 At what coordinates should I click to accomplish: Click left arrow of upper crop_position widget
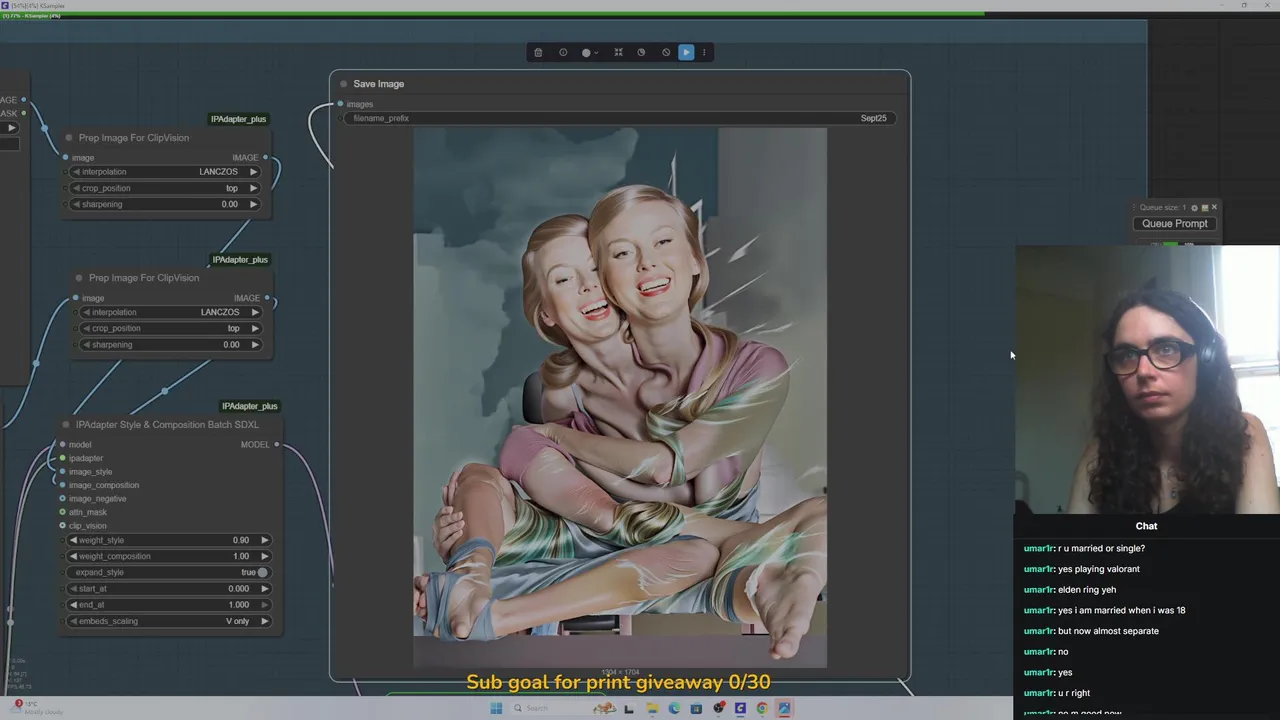click(x=76, y=188)
